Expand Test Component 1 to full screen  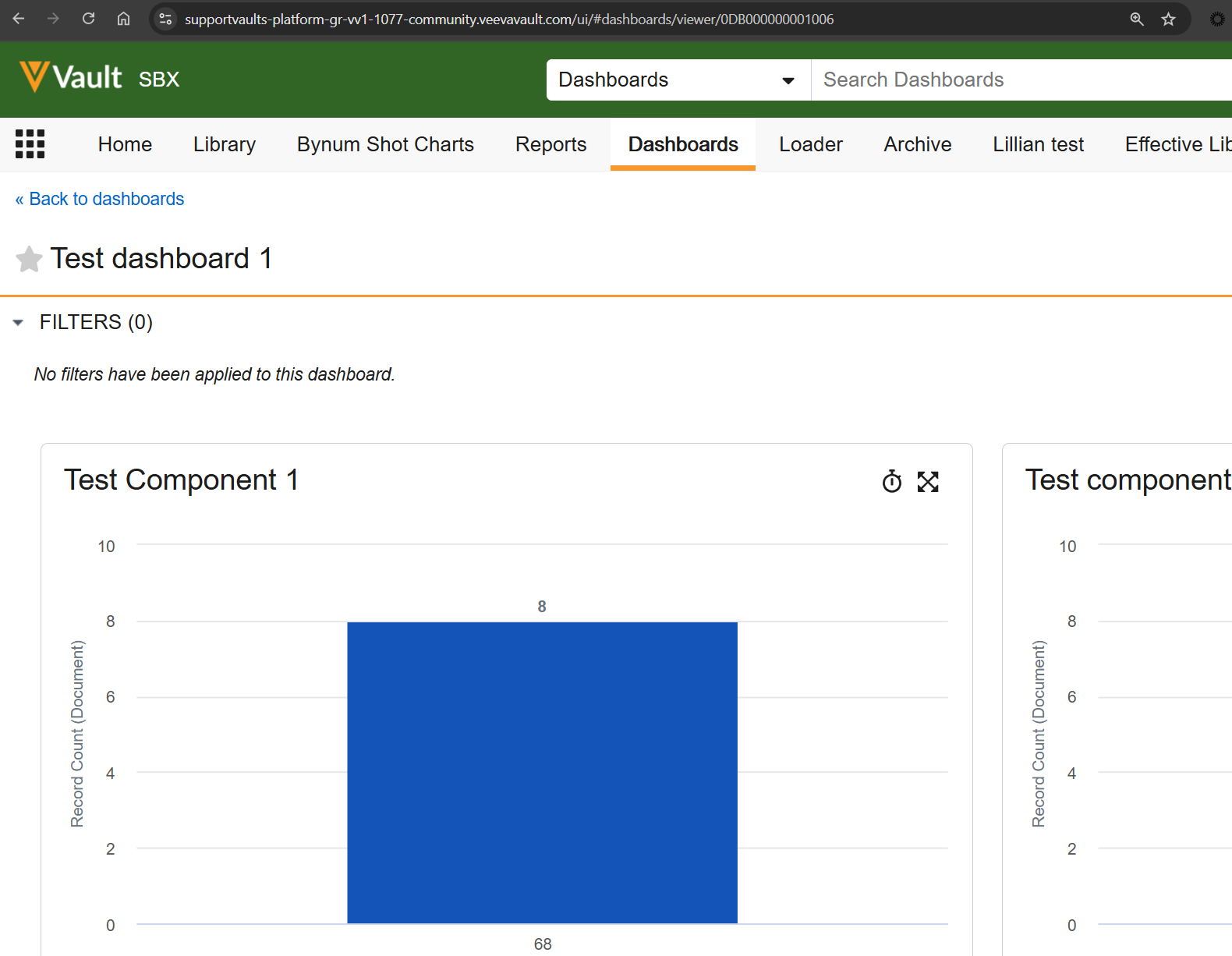click(x=928, y=482)
